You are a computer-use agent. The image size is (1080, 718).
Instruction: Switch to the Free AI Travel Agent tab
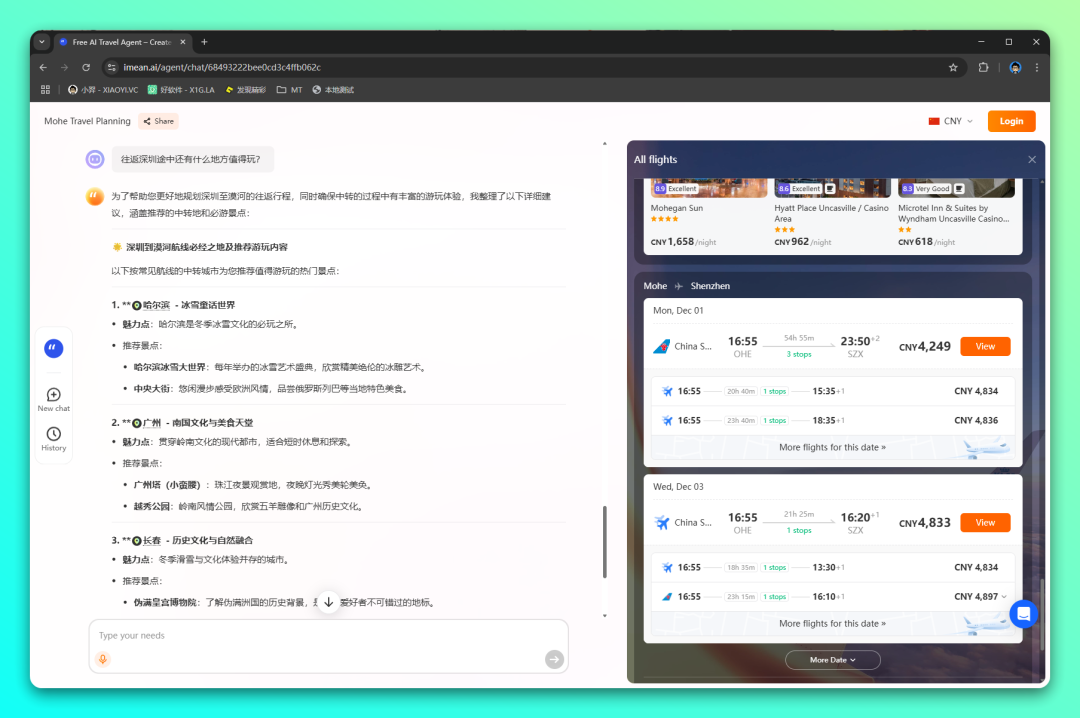click(x=118, y=42)
